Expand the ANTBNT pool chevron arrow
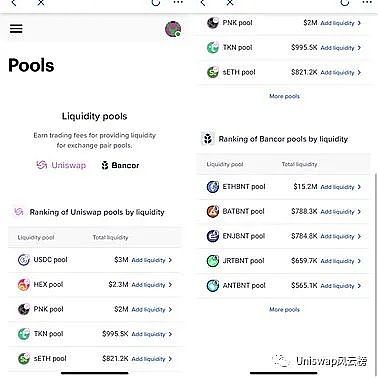 pyautogui.click(x=359, y=286)
